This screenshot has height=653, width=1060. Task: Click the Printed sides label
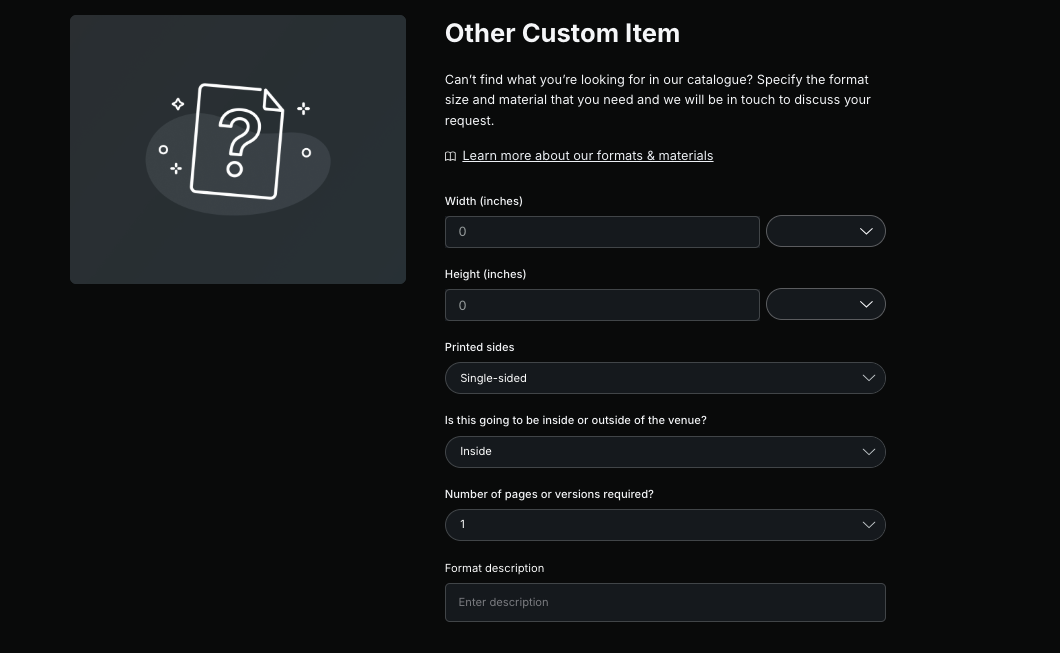(479, 347)
